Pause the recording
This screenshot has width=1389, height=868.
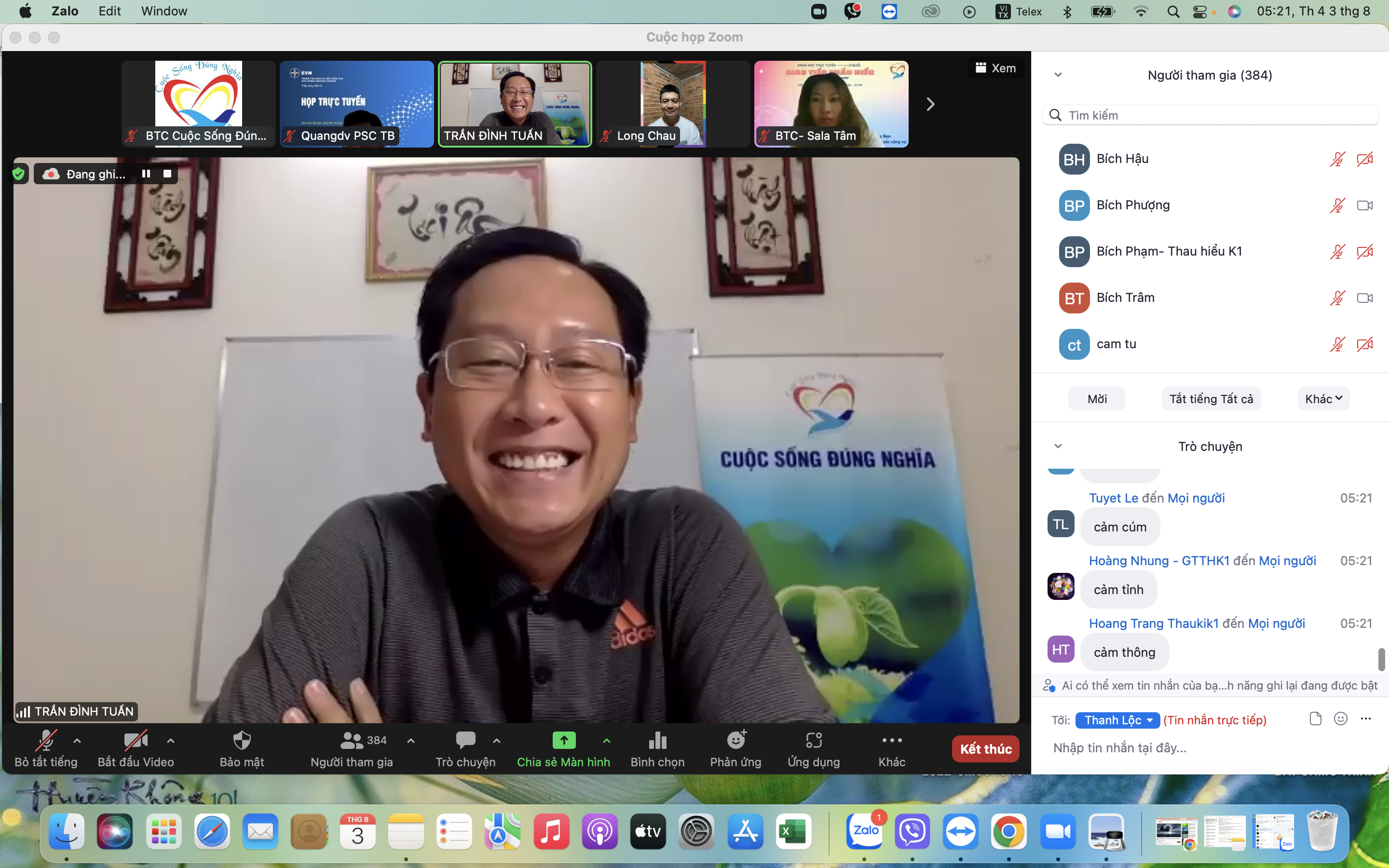[x=146, y=174]
